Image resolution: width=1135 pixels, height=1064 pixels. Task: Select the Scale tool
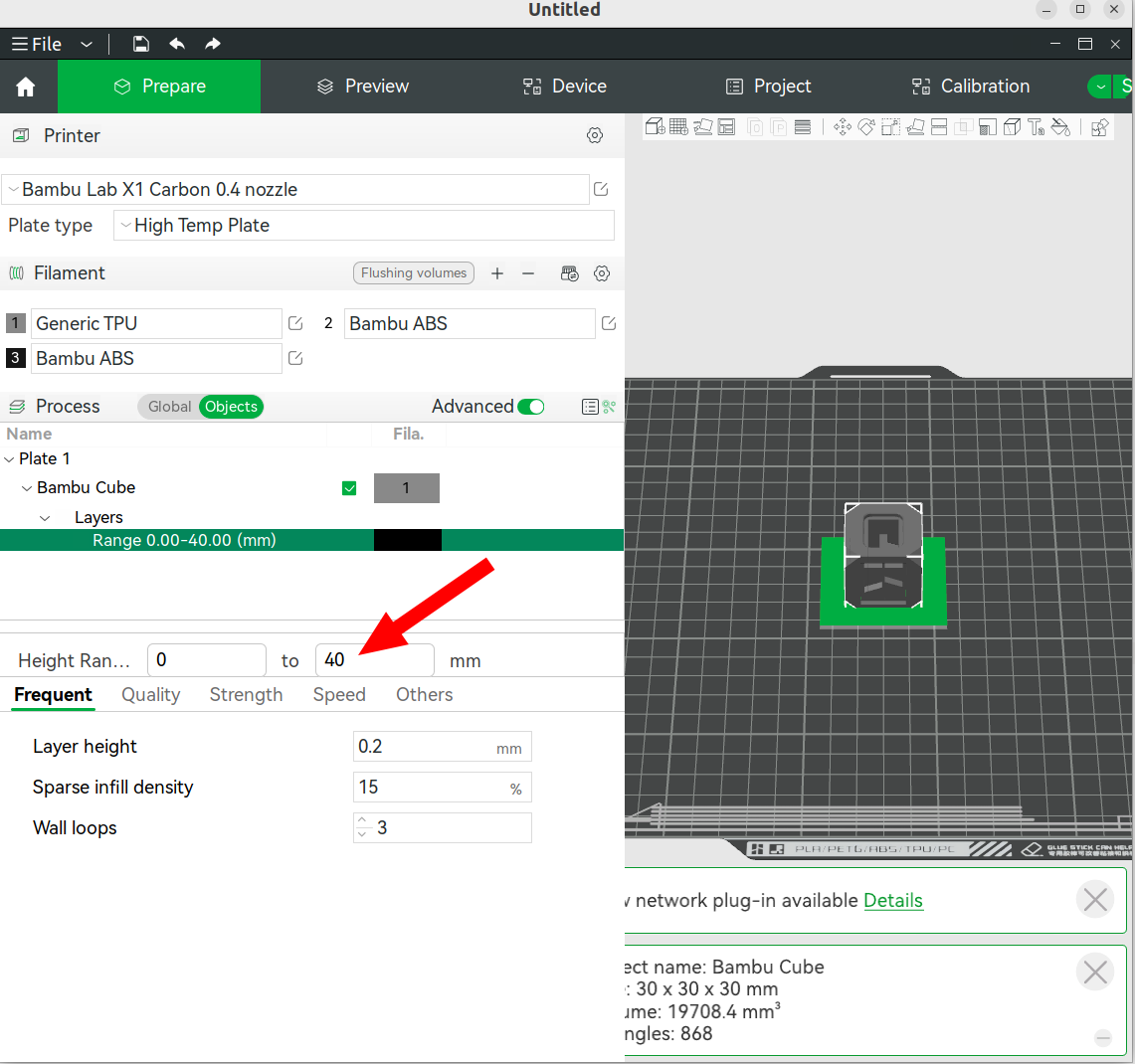[x=891, y=127]
